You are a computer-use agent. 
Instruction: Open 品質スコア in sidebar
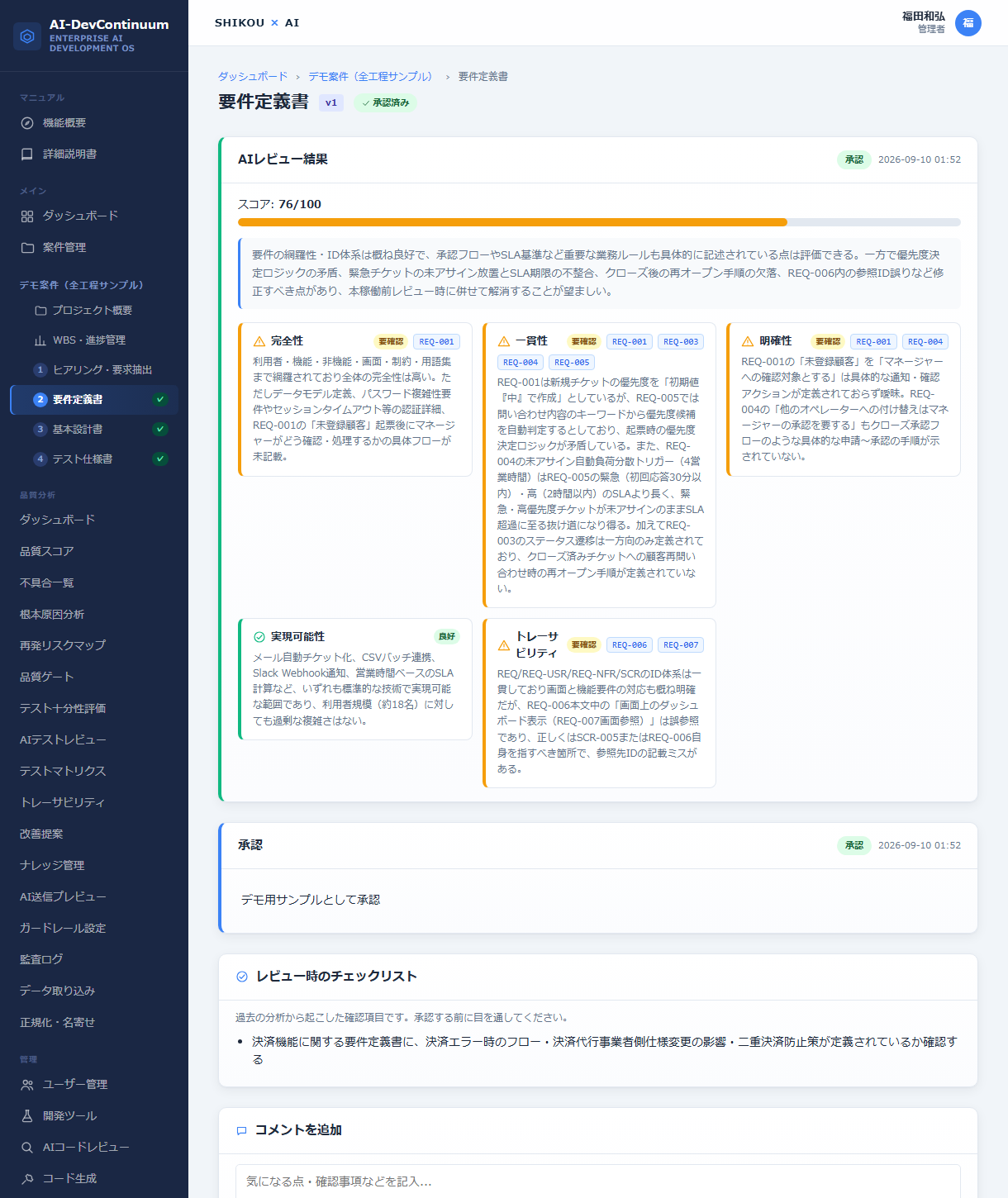pos(47,552)
